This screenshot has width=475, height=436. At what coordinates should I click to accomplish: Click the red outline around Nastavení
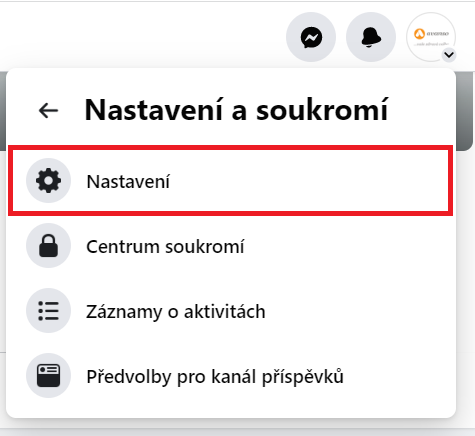(x=230, y=147)
